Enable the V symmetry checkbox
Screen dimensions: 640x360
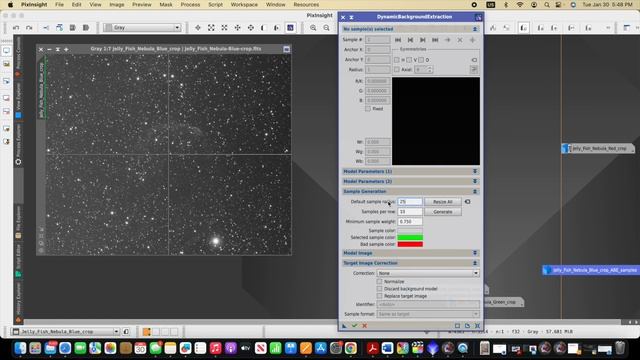[x=409, y=60]
